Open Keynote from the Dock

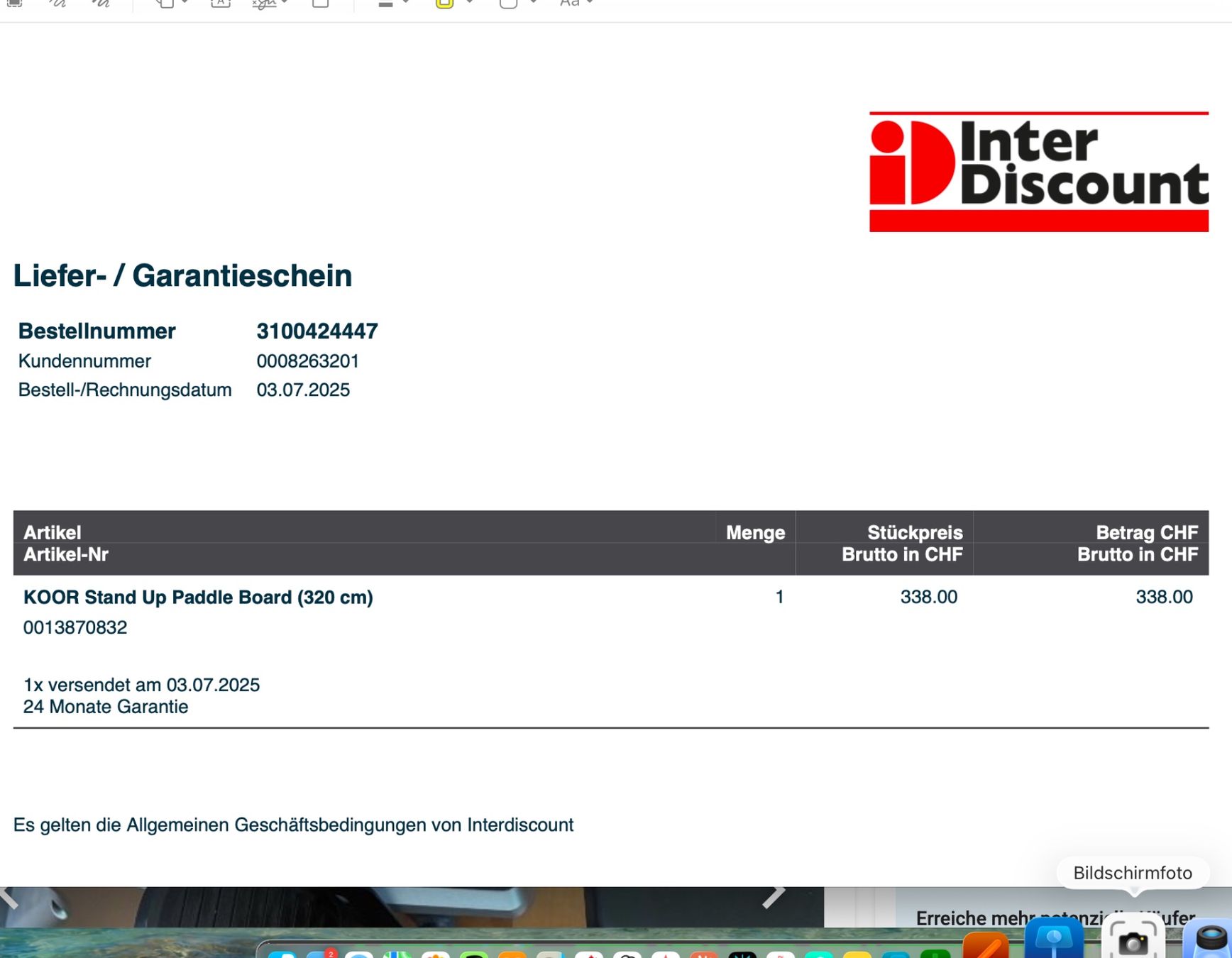(1054, 938)
